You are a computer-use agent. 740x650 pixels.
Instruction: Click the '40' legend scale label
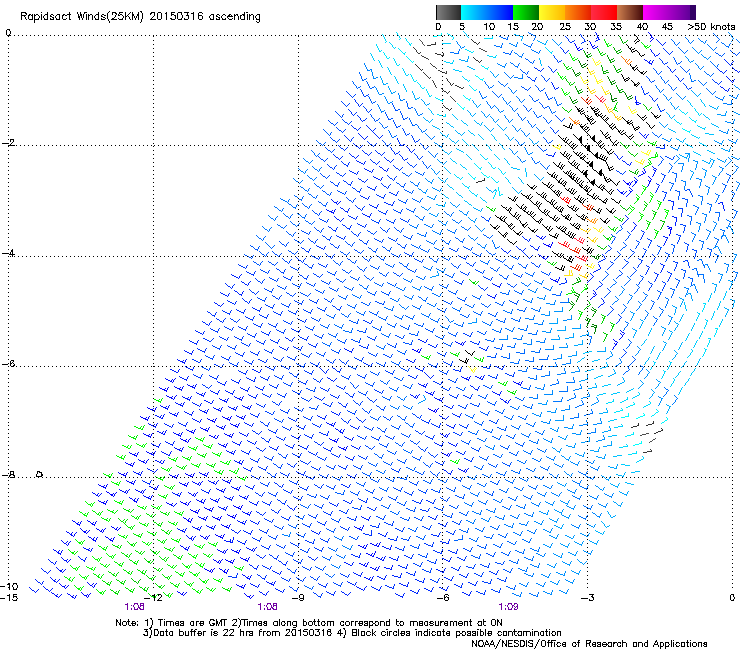coord(642,27)
